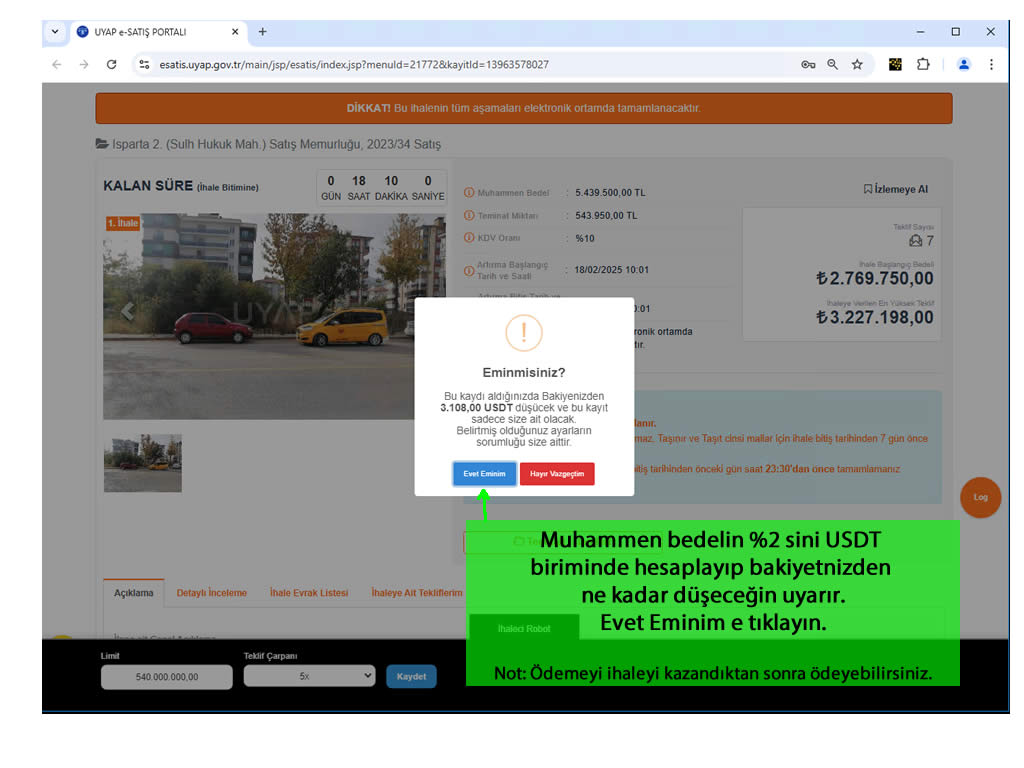1024x768 pixels.
Task: Close the UYAP e-SATIŞ PORTALI tab
Action: (235, 31)
